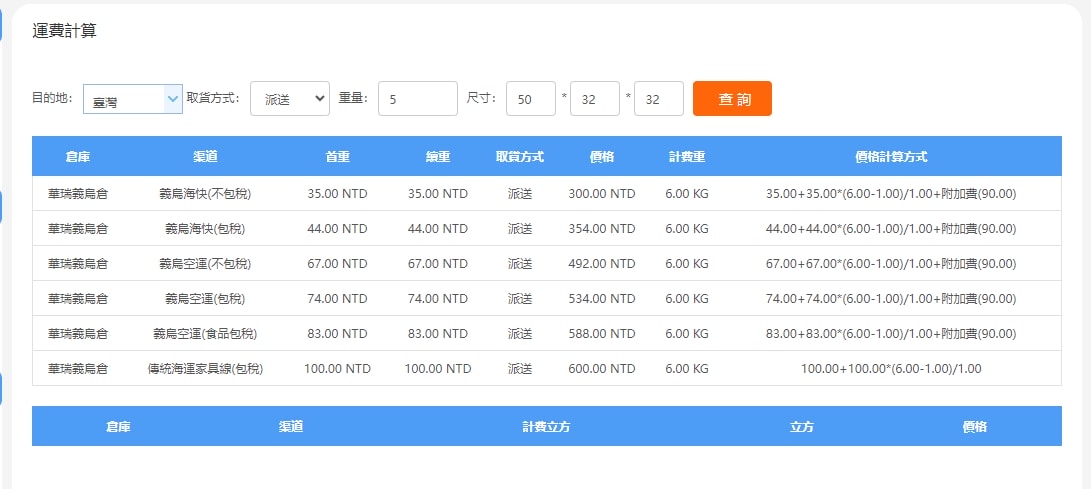Click 派送 in the 義烏空運(包稅) row
The image size is (1091, 489).
click(520, 298)
